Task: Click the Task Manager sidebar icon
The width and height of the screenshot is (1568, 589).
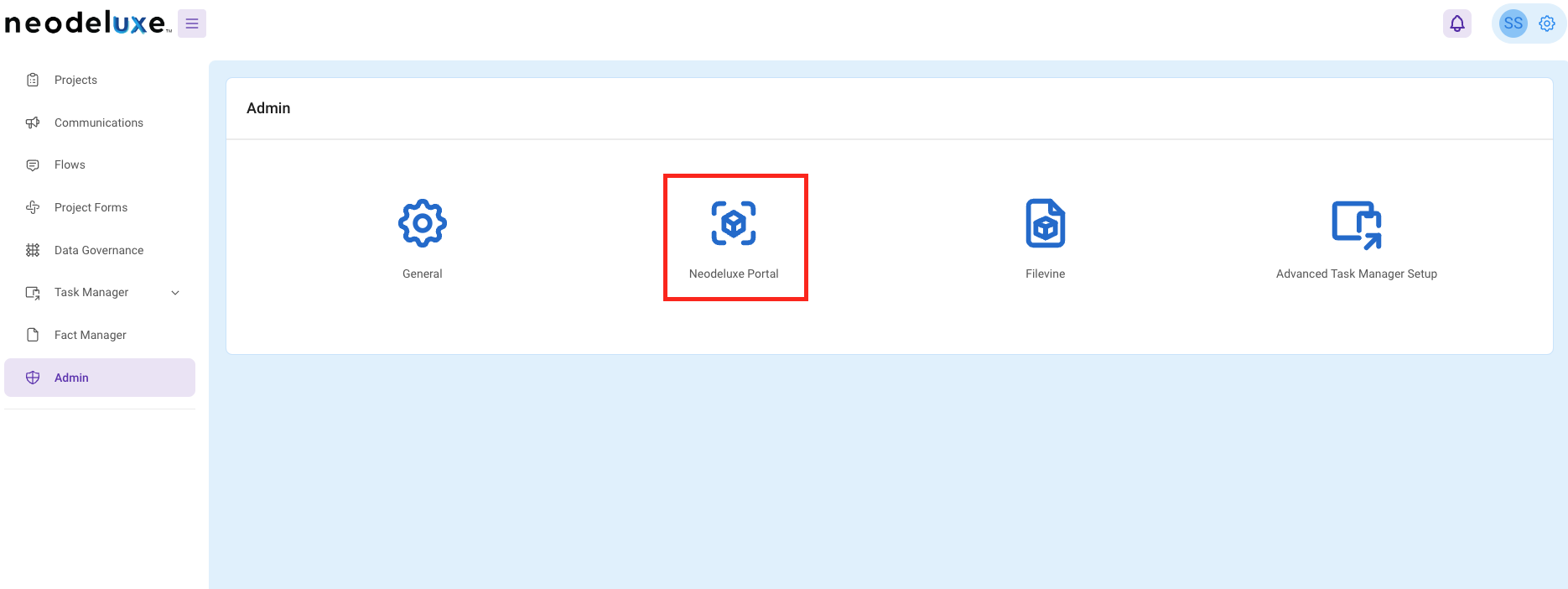Action: (33, 293)
